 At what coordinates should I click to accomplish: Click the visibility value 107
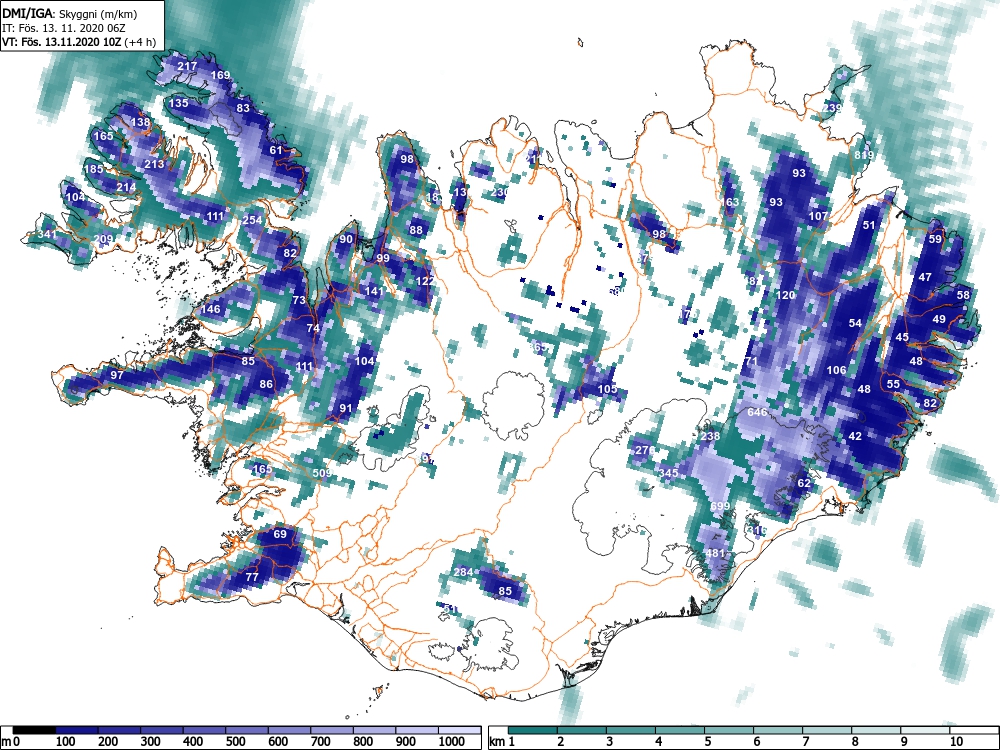point(818,216)
